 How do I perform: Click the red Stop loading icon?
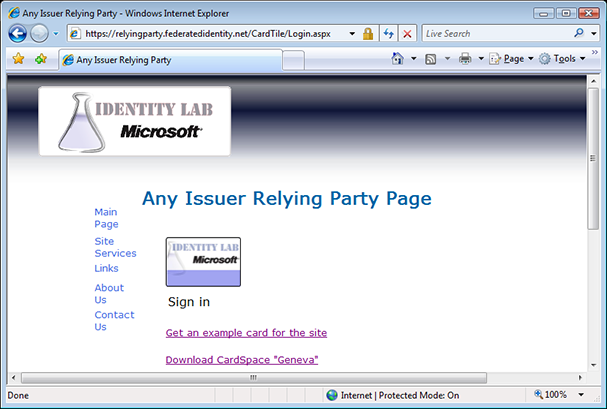(x=407, y=33)
